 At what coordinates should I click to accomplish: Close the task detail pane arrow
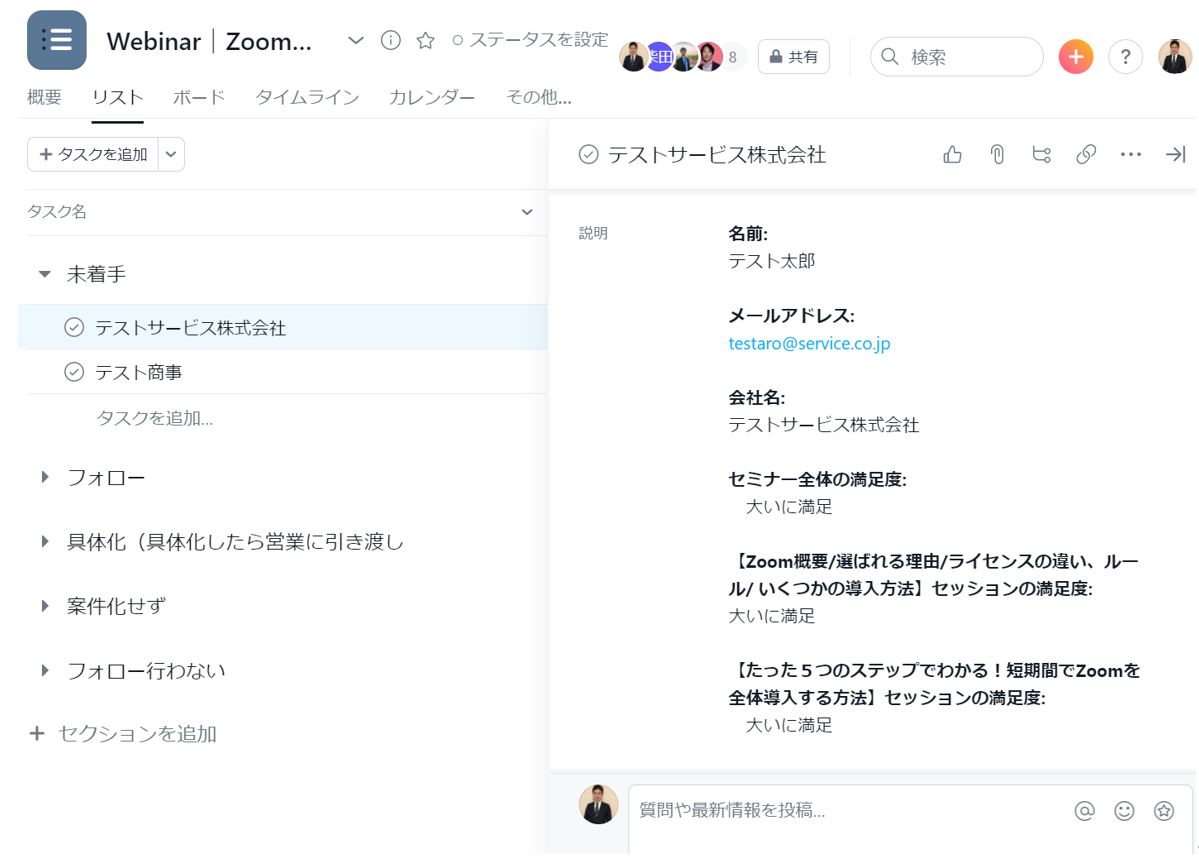pos(1175,155)
